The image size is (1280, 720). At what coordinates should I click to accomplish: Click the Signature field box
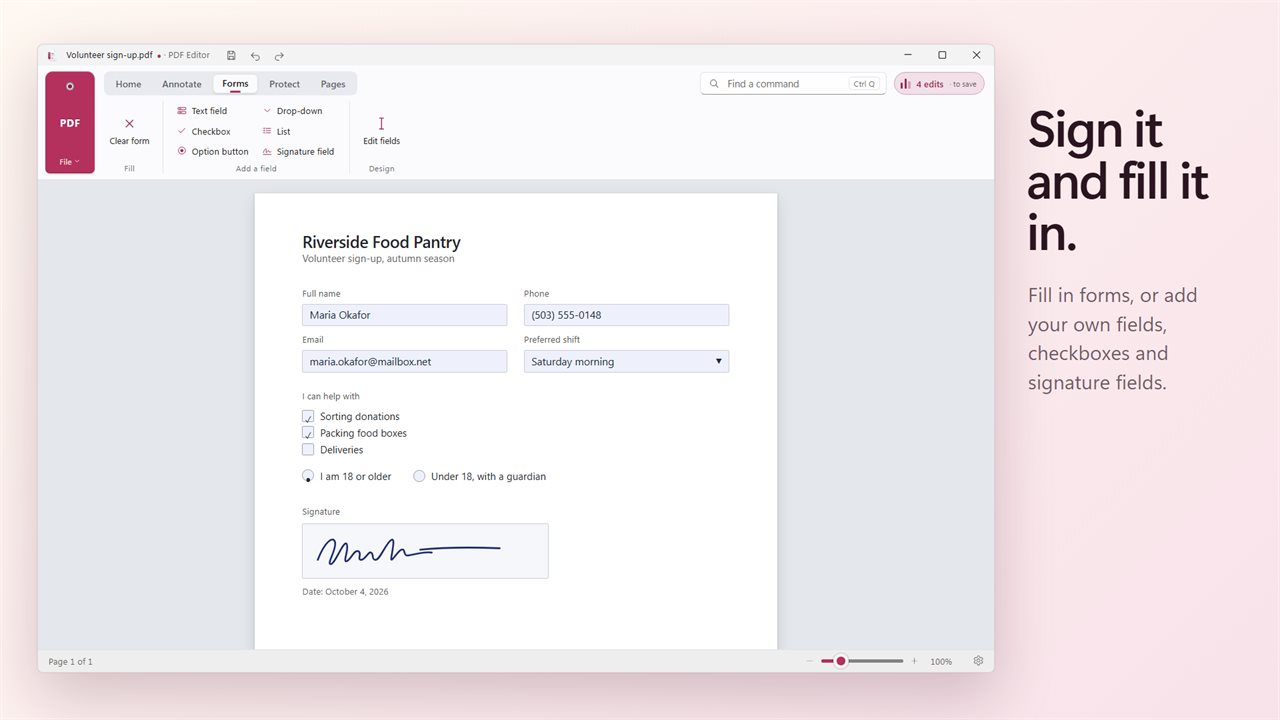(425, 551)
